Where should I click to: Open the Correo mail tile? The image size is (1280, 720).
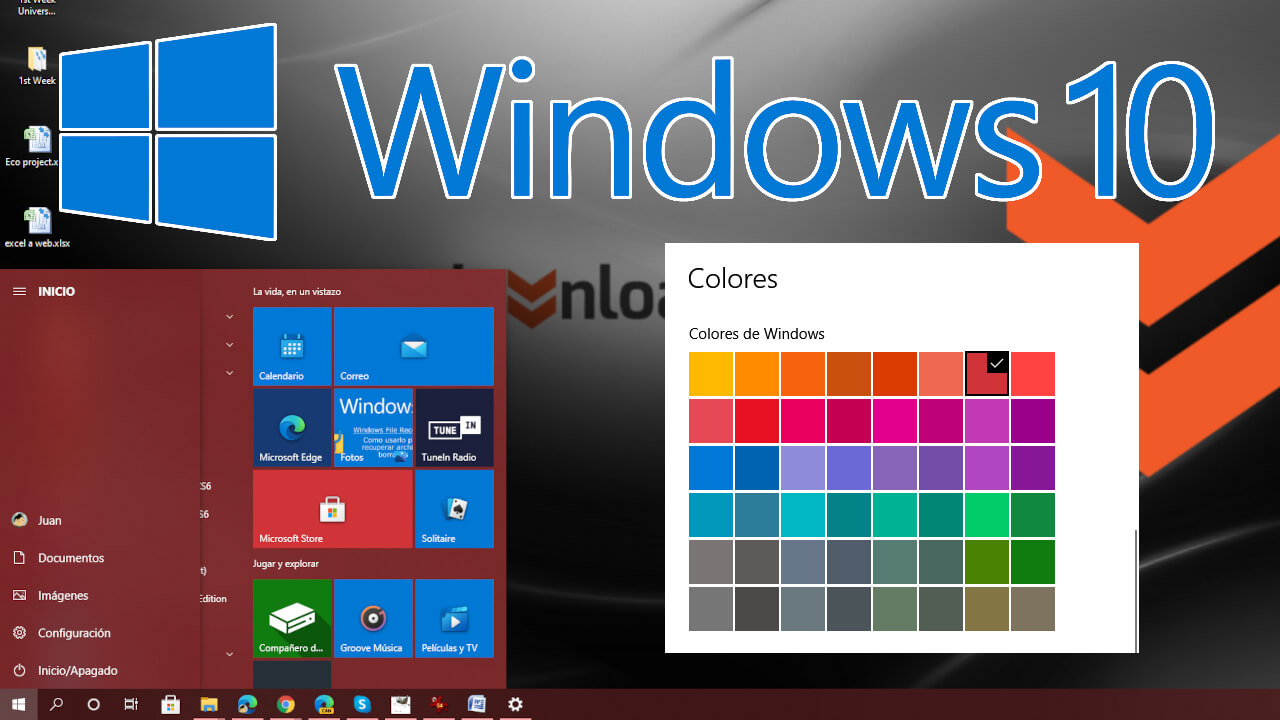(414, 346)
